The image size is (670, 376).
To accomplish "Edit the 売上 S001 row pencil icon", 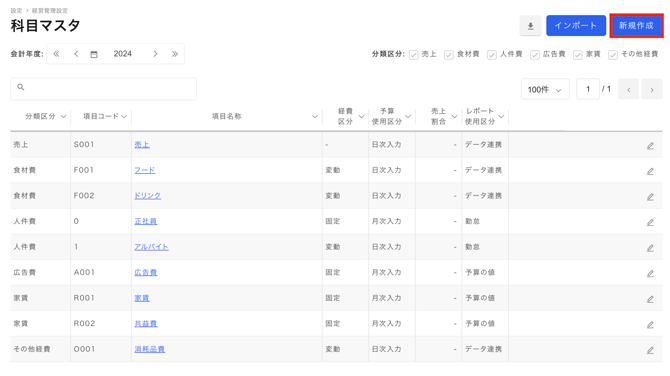I will [x=650, y=146].
